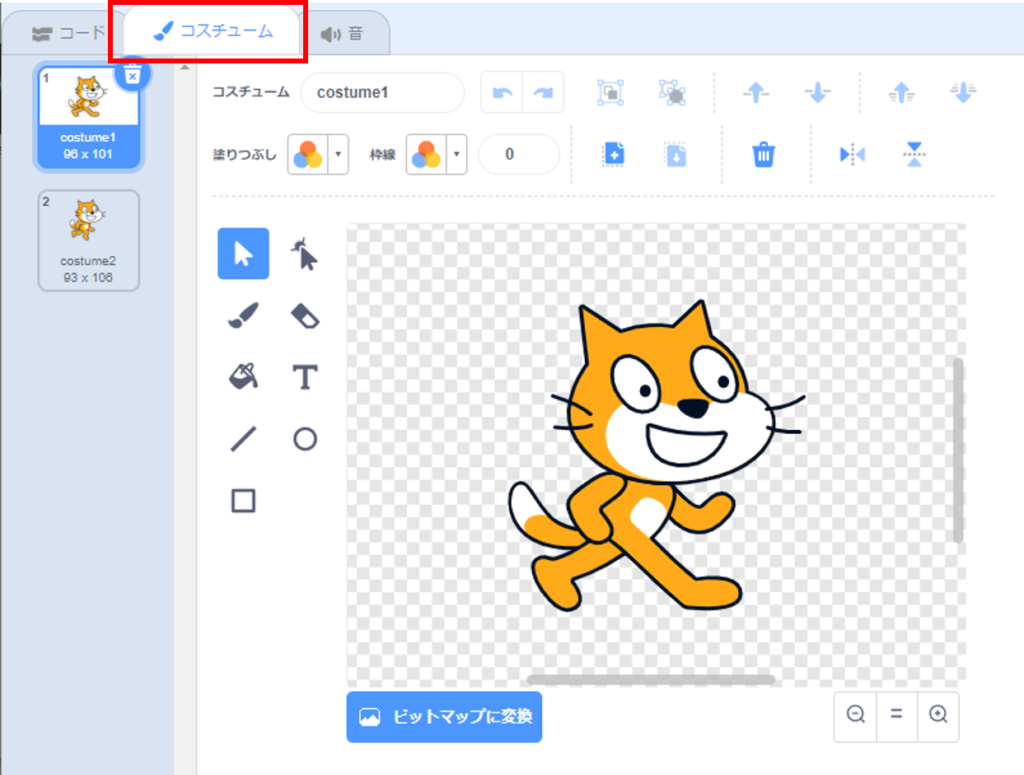Click the Flip vertical icon
Viewport: 1024px width, 775px height.
click(914, 155)
